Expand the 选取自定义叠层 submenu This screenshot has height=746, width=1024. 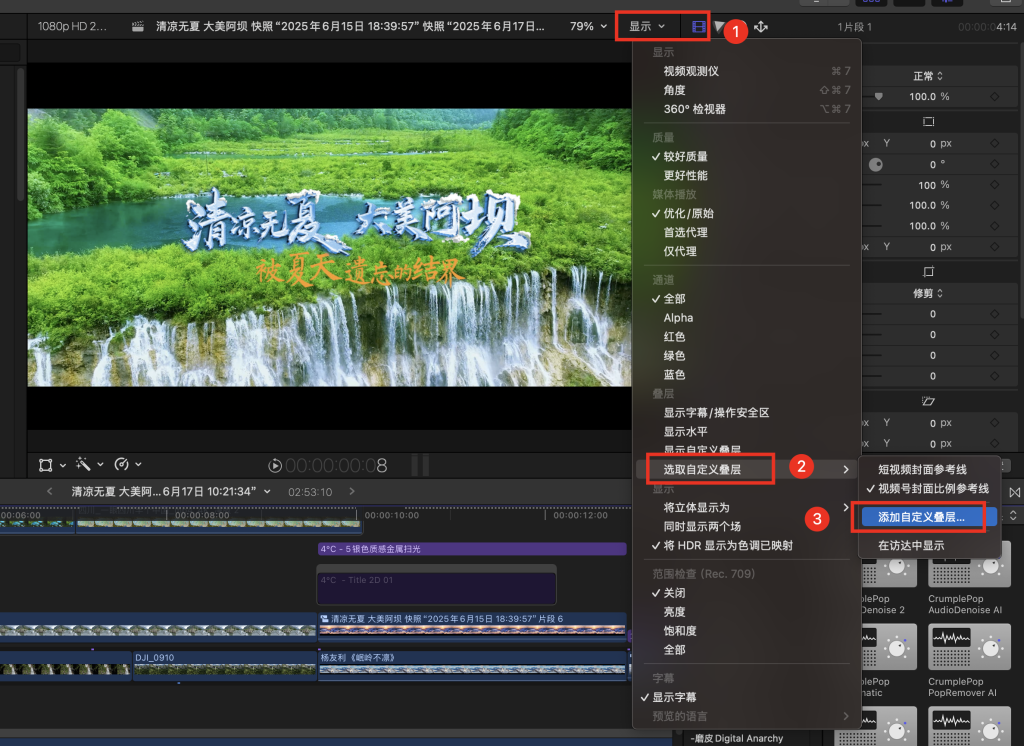pyautogui.click(x=705, y=468)
